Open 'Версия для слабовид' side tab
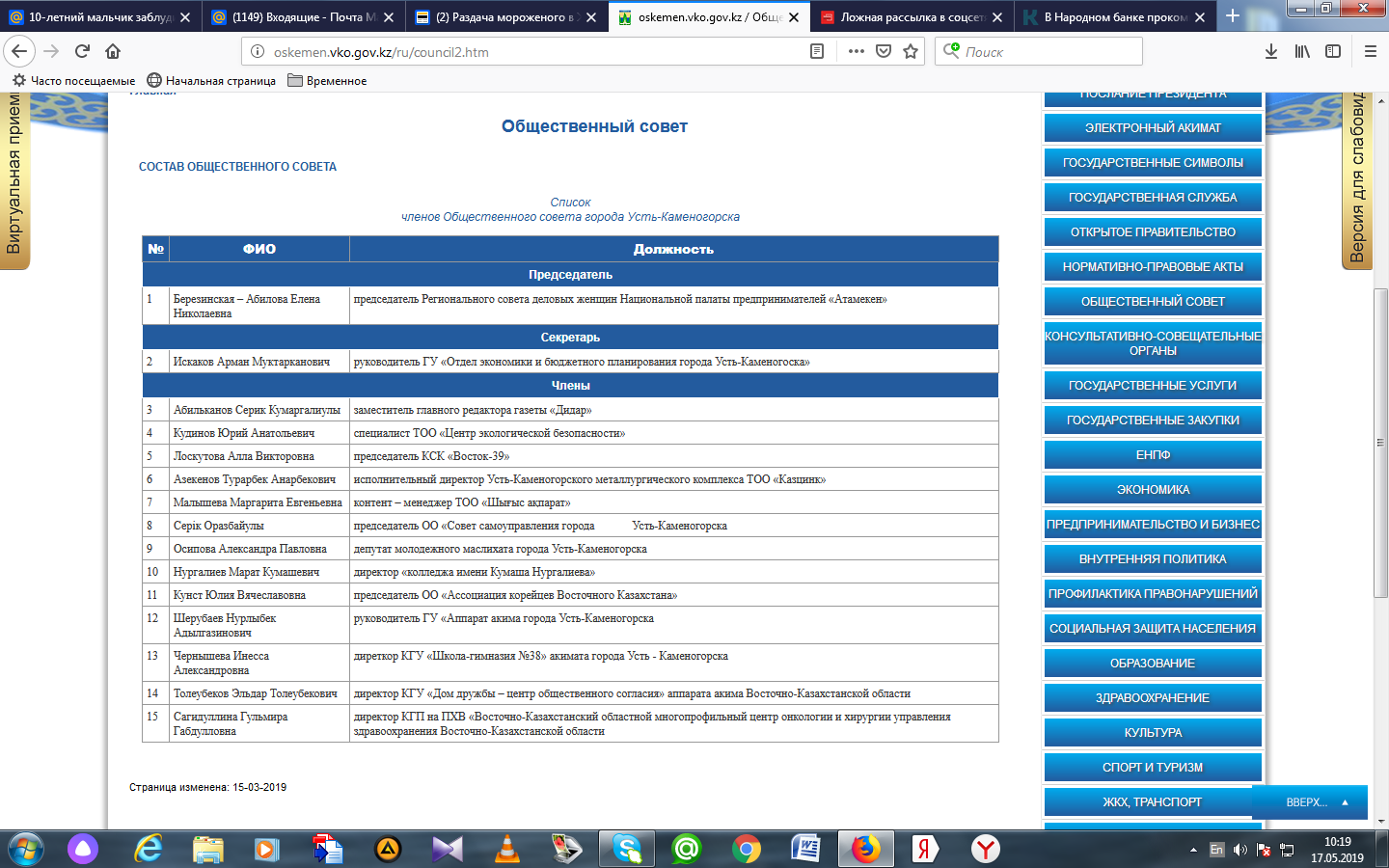Image resolution: width=1389 pixels, height=868 pixels. point(1357,179)
